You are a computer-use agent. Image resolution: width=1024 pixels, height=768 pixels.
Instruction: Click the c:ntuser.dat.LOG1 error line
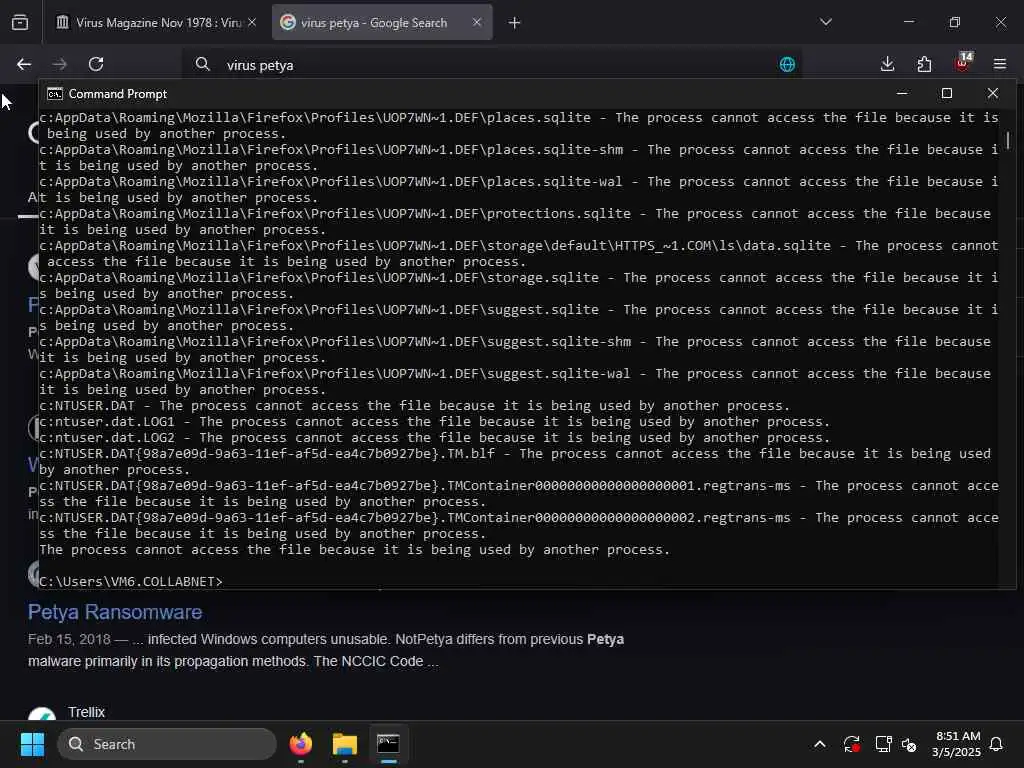click(x=434, y=422)
